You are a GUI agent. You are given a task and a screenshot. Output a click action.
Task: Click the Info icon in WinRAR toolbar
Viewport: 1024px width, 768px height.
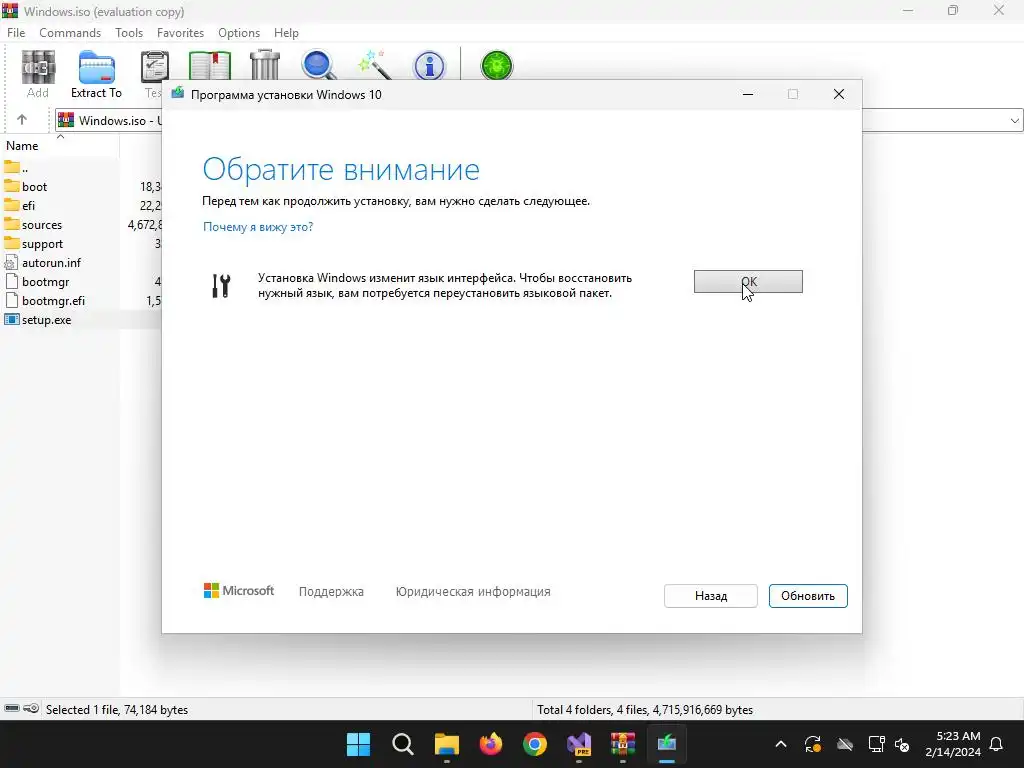point(429,66)
